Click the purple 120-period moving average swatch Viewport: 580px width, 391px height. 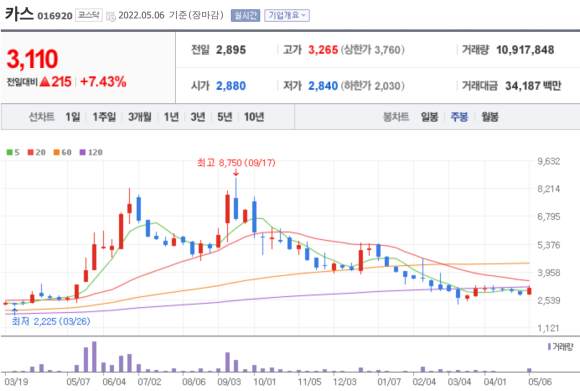click(82, 152)
